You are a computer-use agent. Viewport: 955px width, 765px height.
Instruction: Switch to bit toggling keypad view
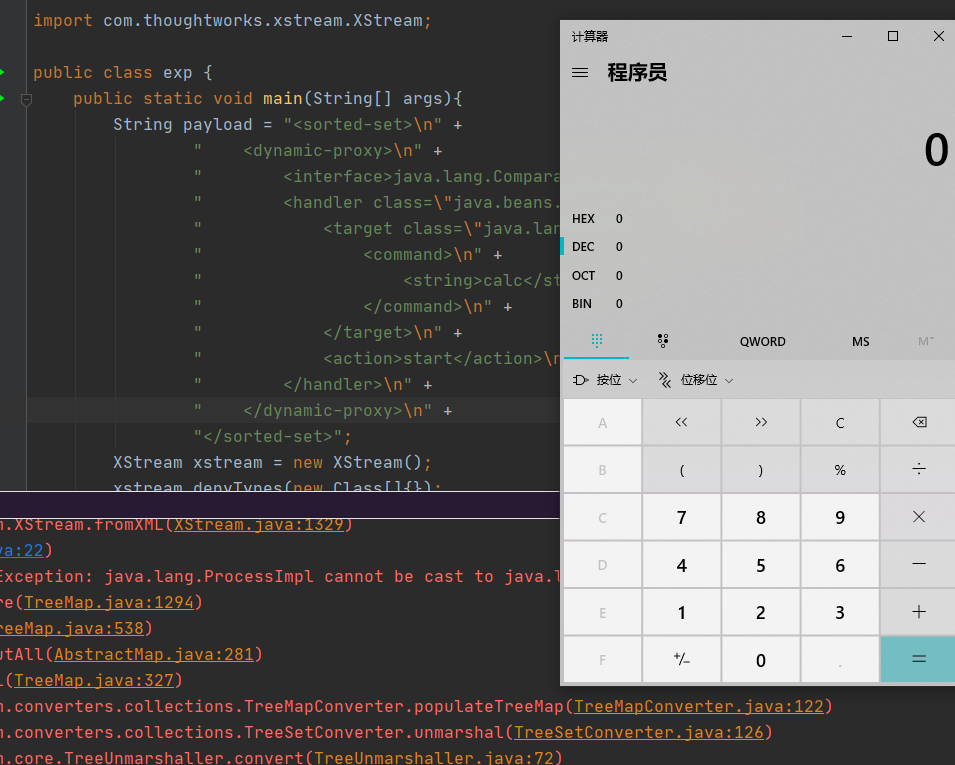[x=663, y=340]
